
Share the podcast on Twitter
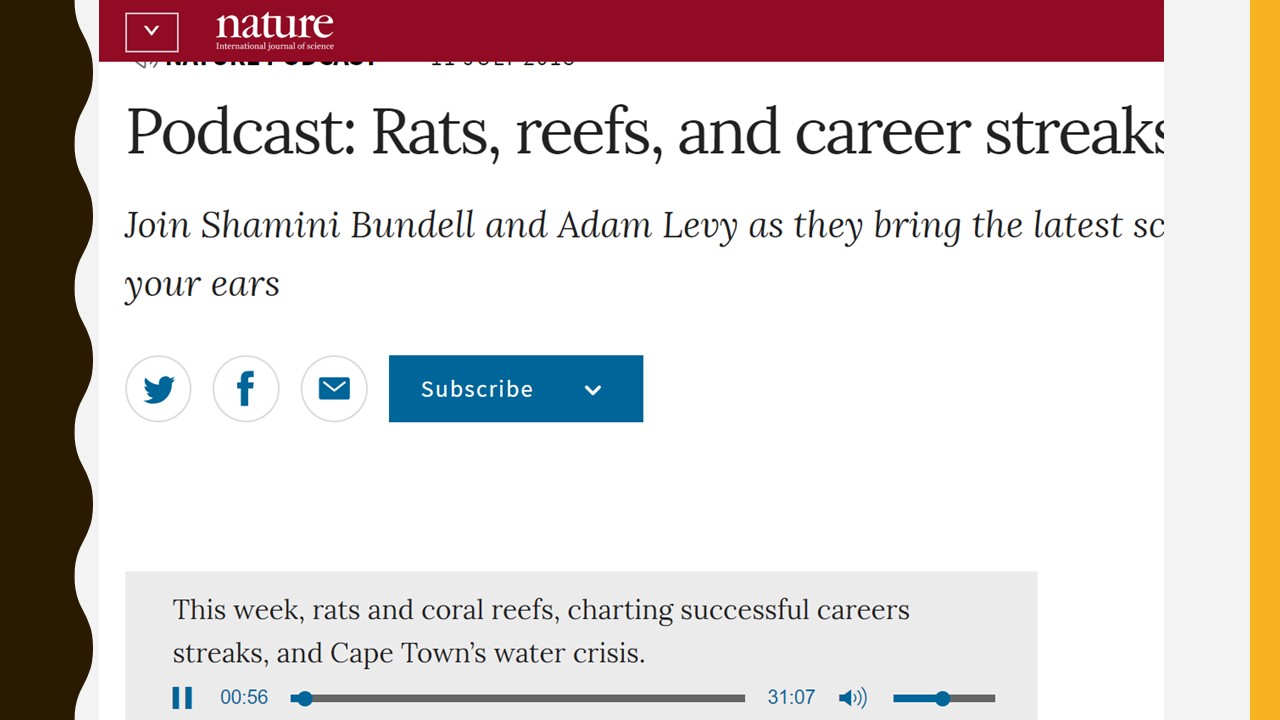tap(158, 389)
